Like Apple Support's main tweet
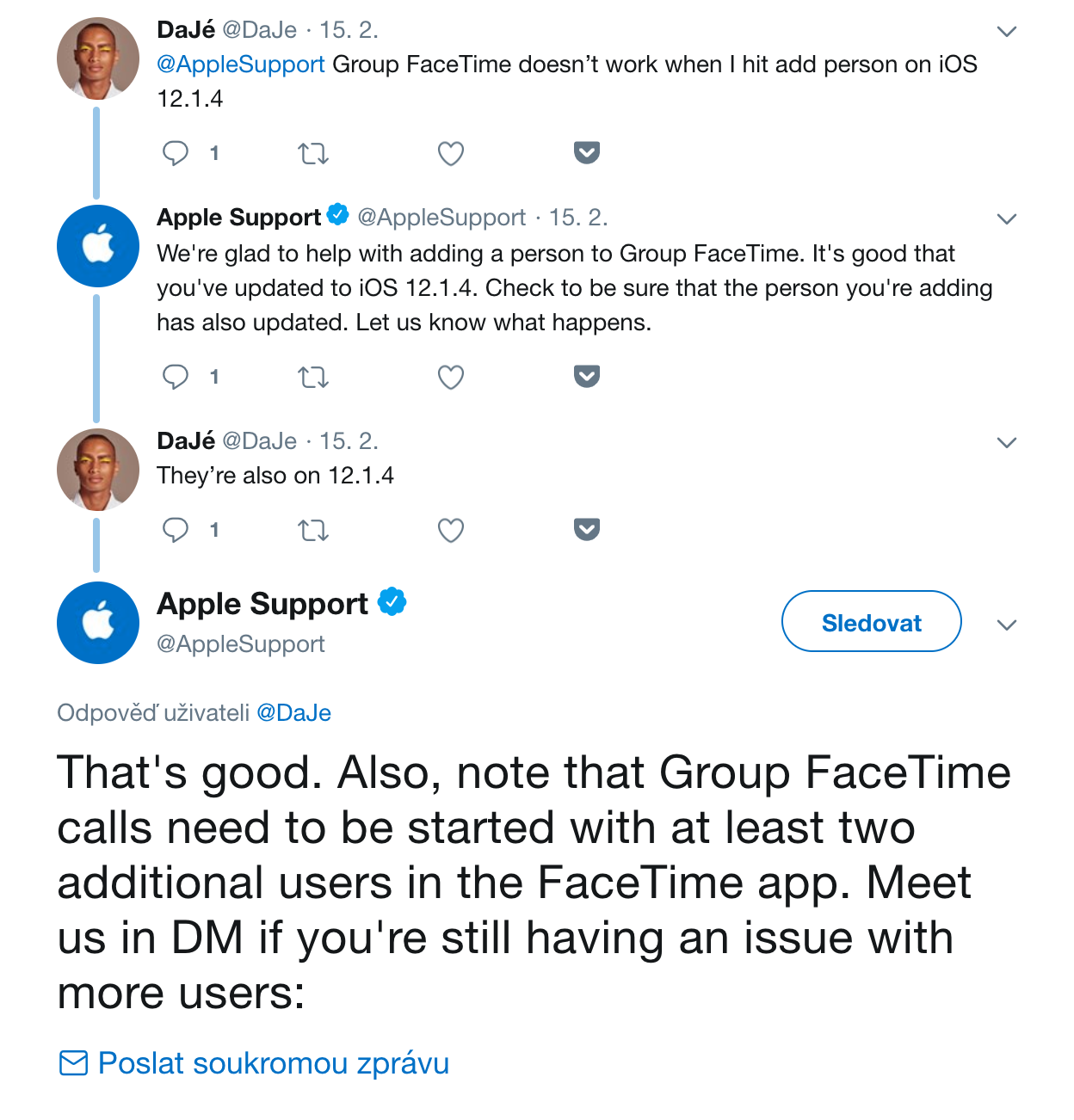 pos(450,376)
